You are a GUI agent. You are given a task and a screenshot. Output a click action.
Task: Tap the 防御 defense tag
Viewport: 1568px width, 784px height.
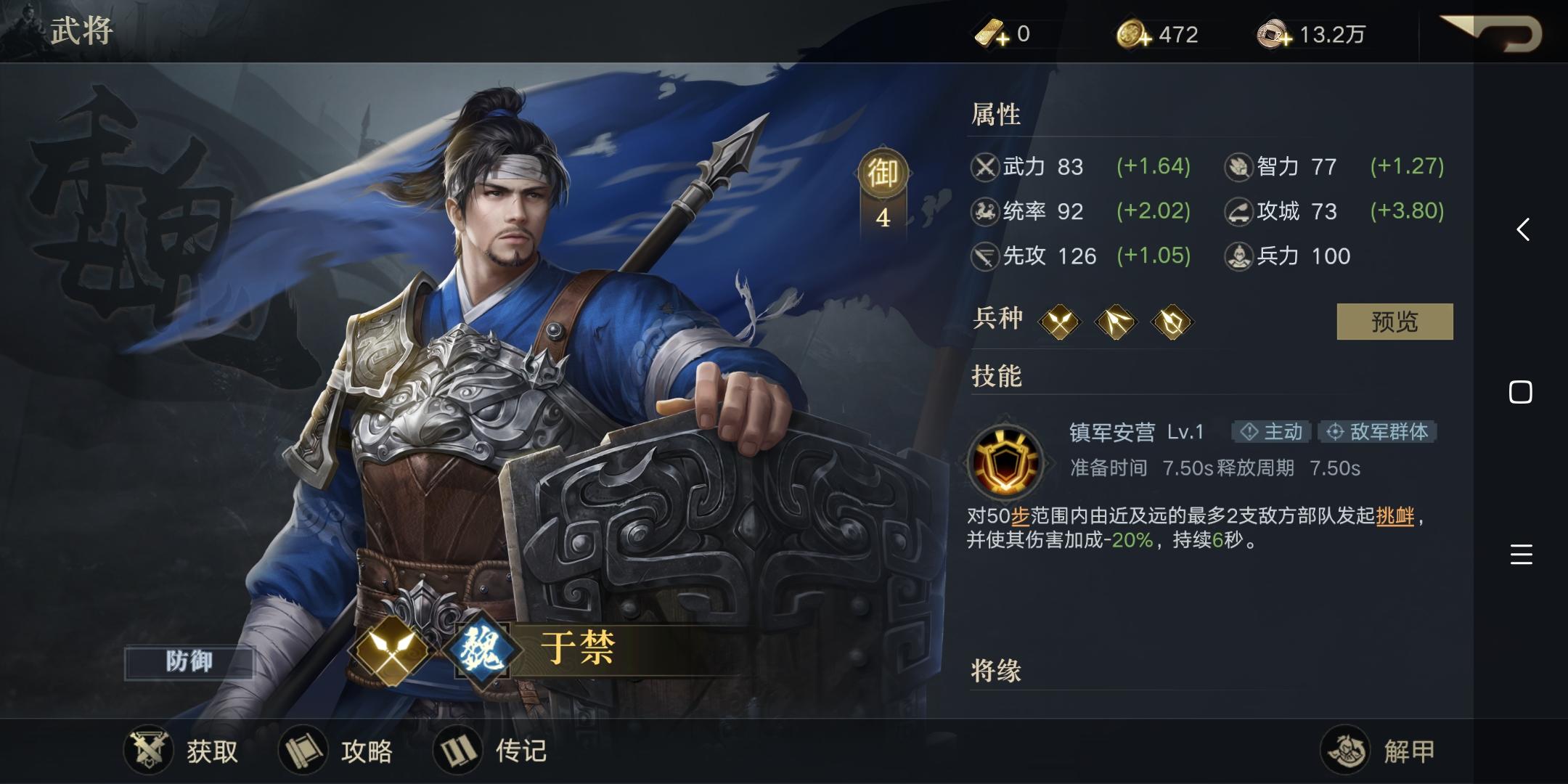click(189, 661)
